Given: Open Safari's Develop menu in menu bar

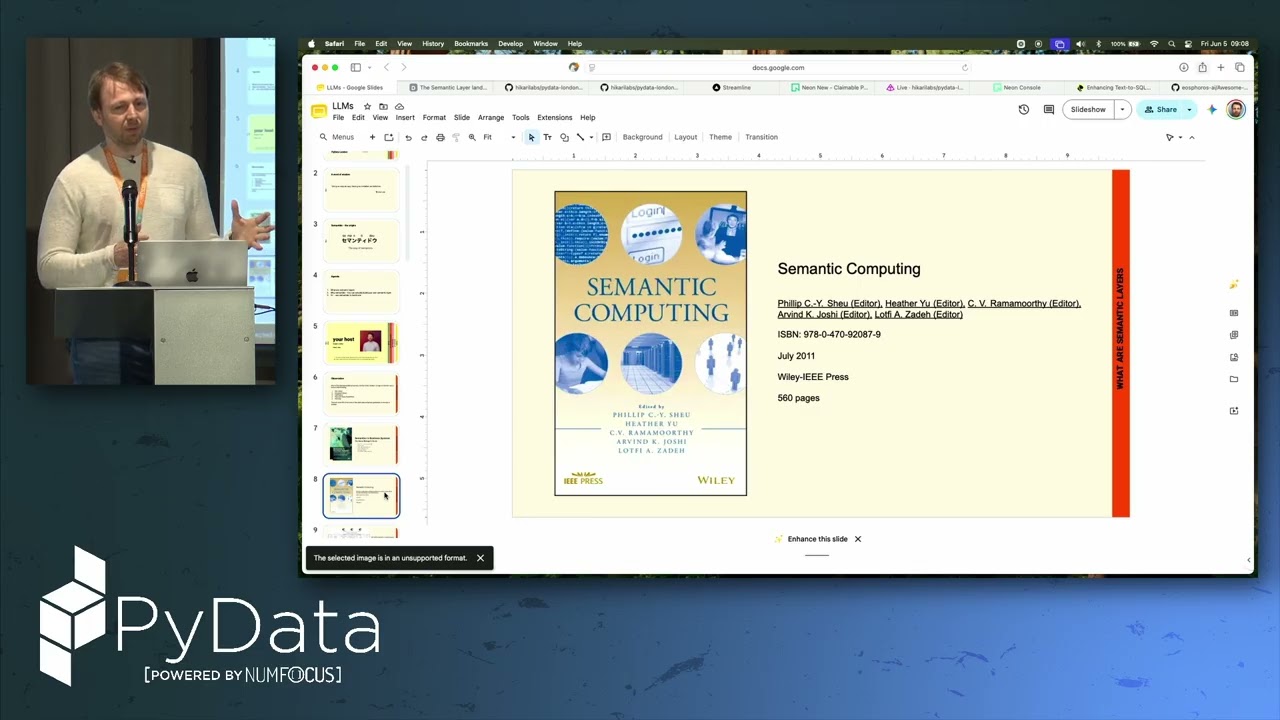Looking at the screenshot, I should point(510,44).
